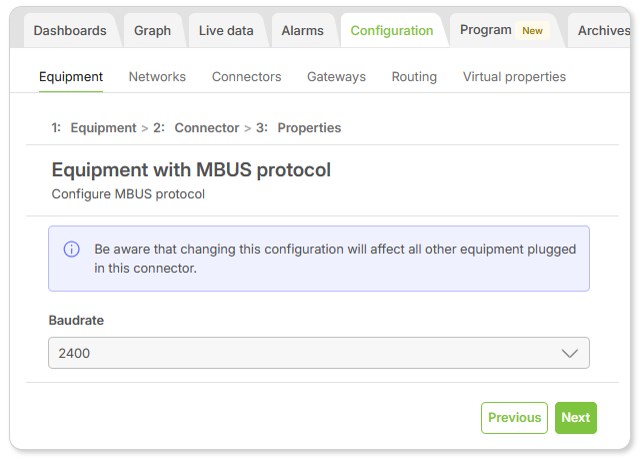Go to the Live data tab
The image size is (641, 462).
(x=226, y=30)
